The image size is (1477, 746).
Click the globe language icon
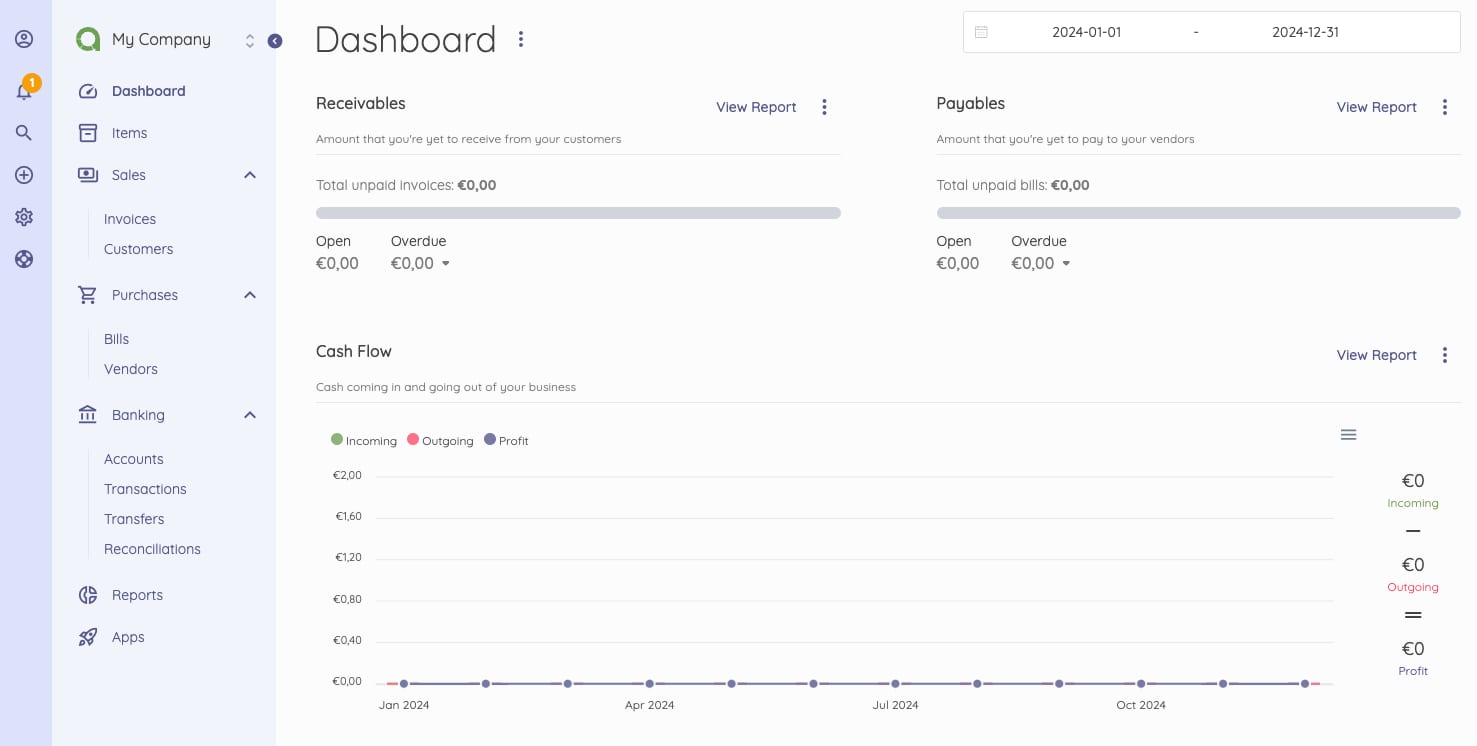click(x=23, y=258)
